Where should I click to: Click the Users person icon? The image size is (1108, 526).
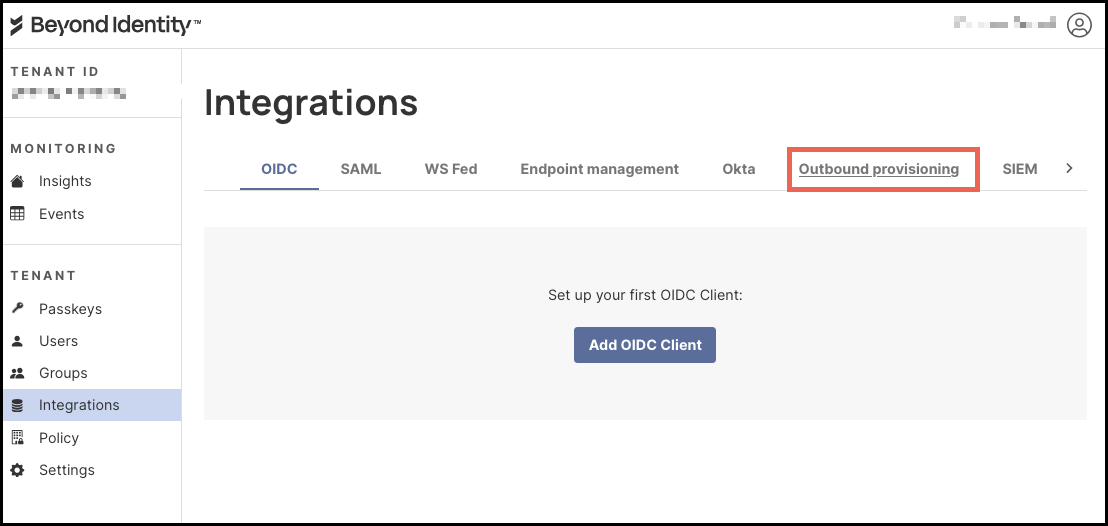coord(17,341)
